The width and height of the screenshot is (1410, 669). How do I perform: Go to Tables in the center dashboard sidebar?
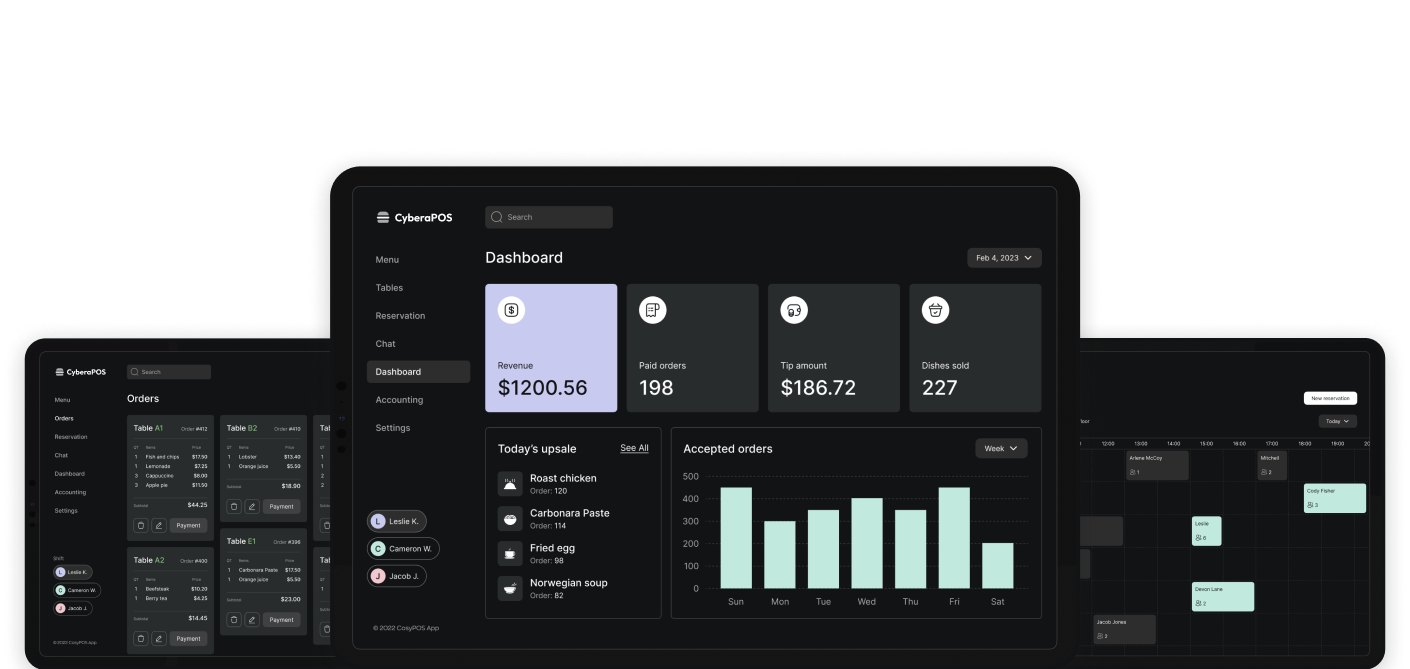pyautogui.click(x=389, y=288)
